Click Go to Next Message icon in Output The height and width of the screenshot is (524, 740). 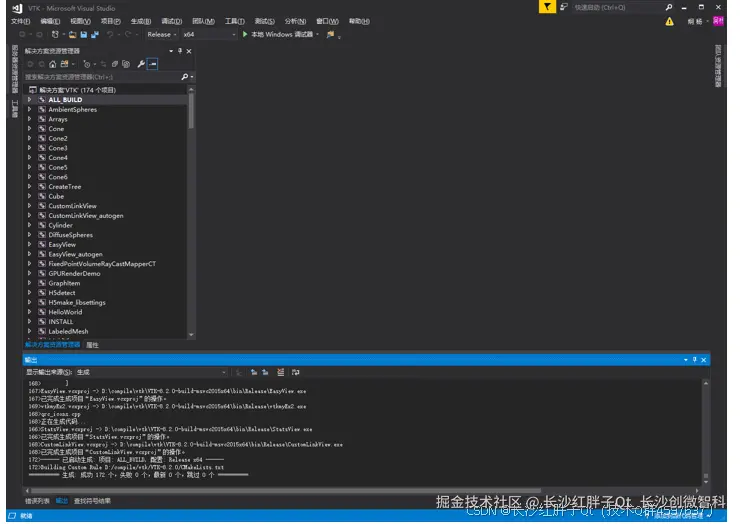pos(265,372)
